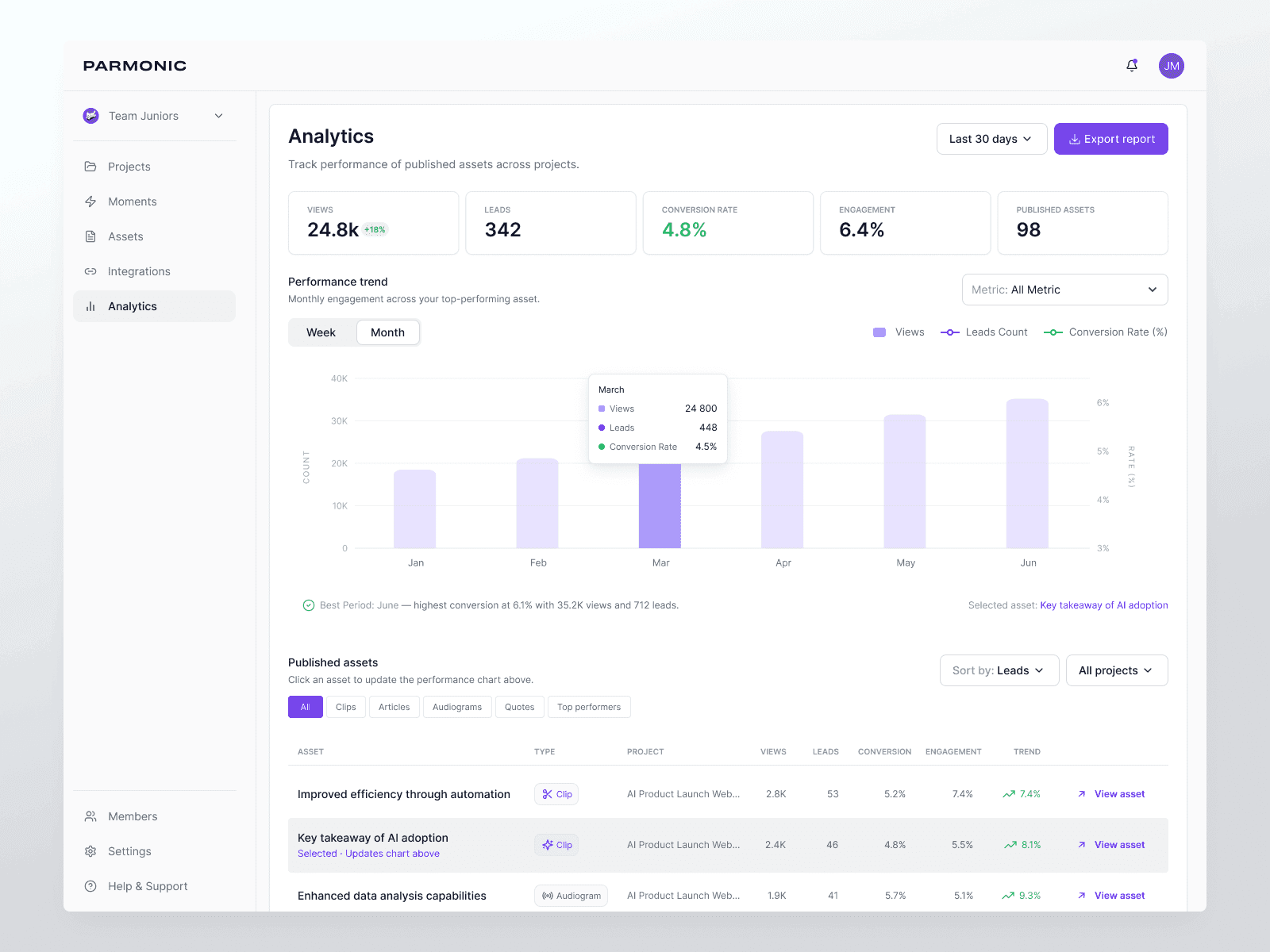Open the notifications bell

(1132, 66)
